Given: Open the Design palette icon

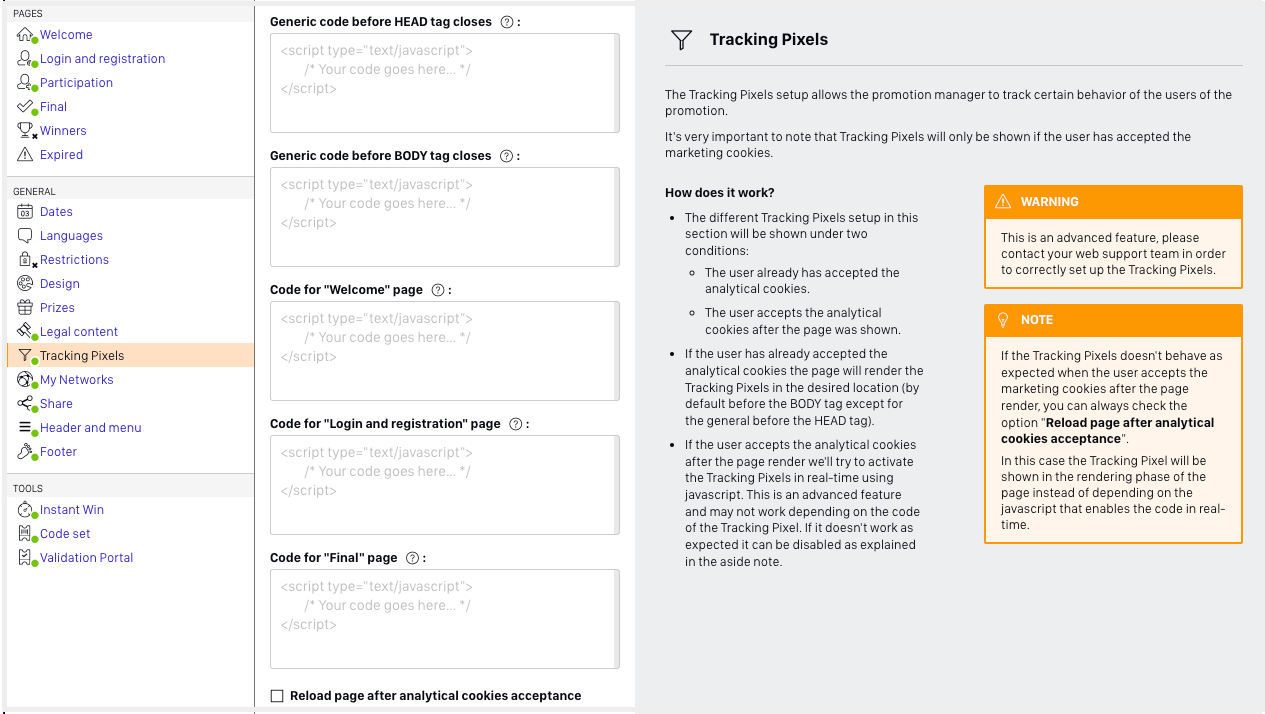Looking at the screenshot, I should click(x=24, y=283).
